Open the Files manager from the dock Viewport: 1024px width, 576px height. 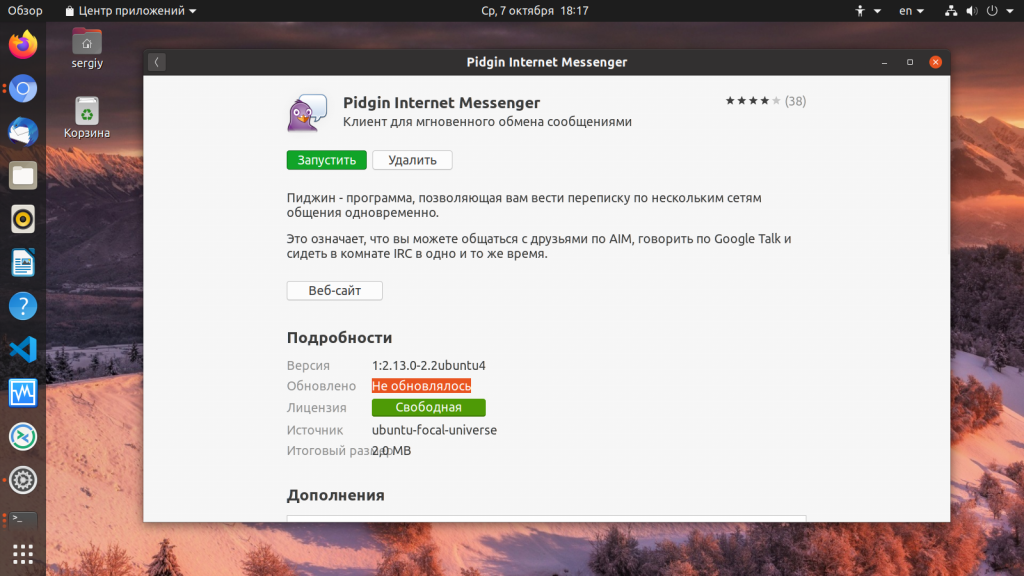23,176
